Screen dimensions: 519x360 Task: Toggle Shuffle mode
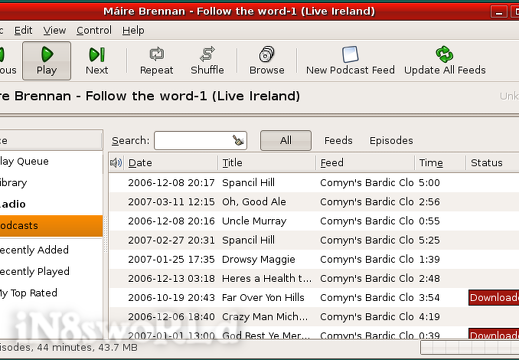coord(207,61)
